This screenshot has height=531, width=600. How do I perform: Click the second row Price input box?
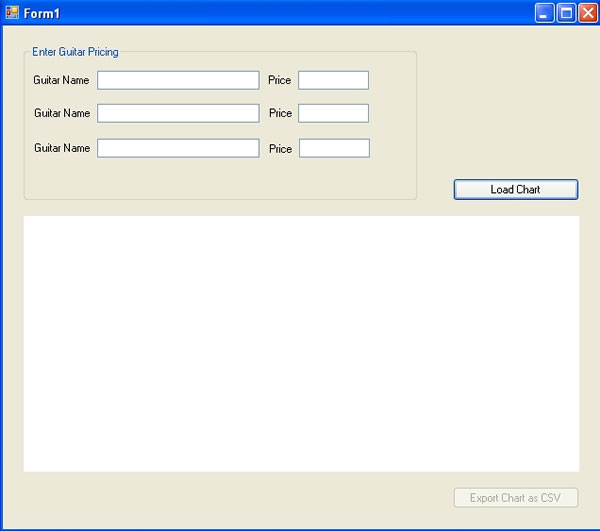click(333, 114)
